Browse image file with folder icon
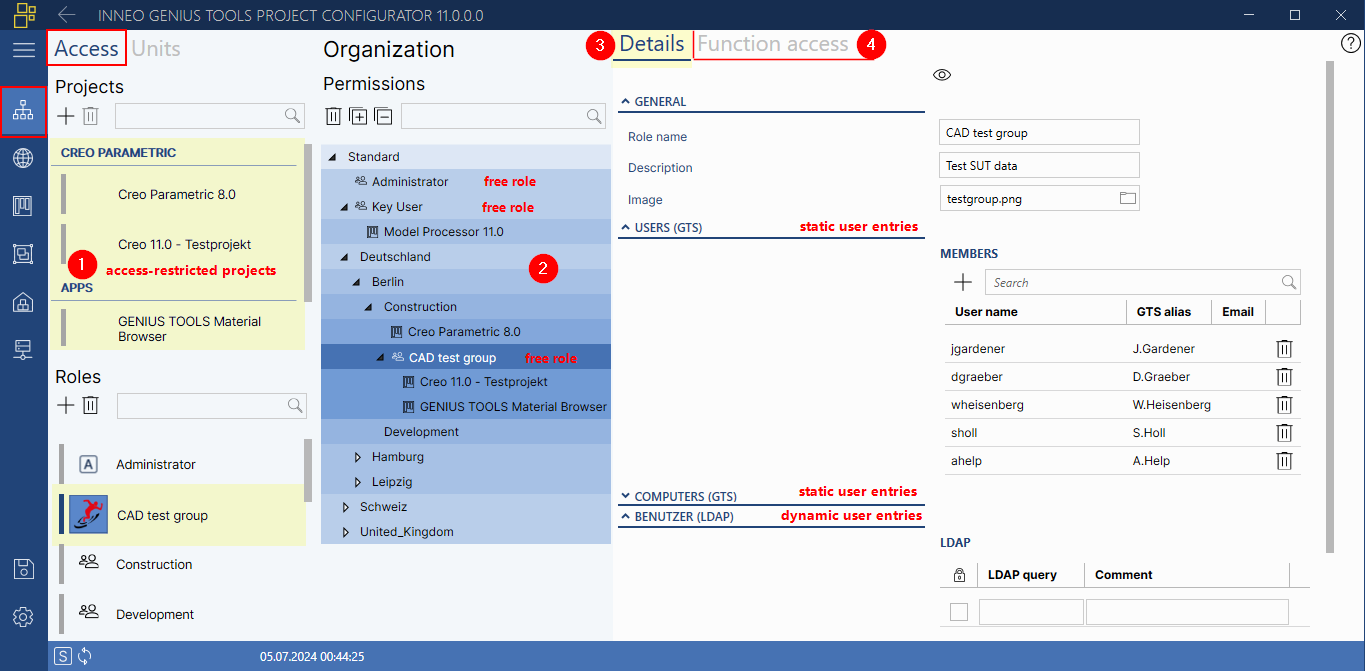Viewport: 1365px width, 671px height. pos(1128,198)
